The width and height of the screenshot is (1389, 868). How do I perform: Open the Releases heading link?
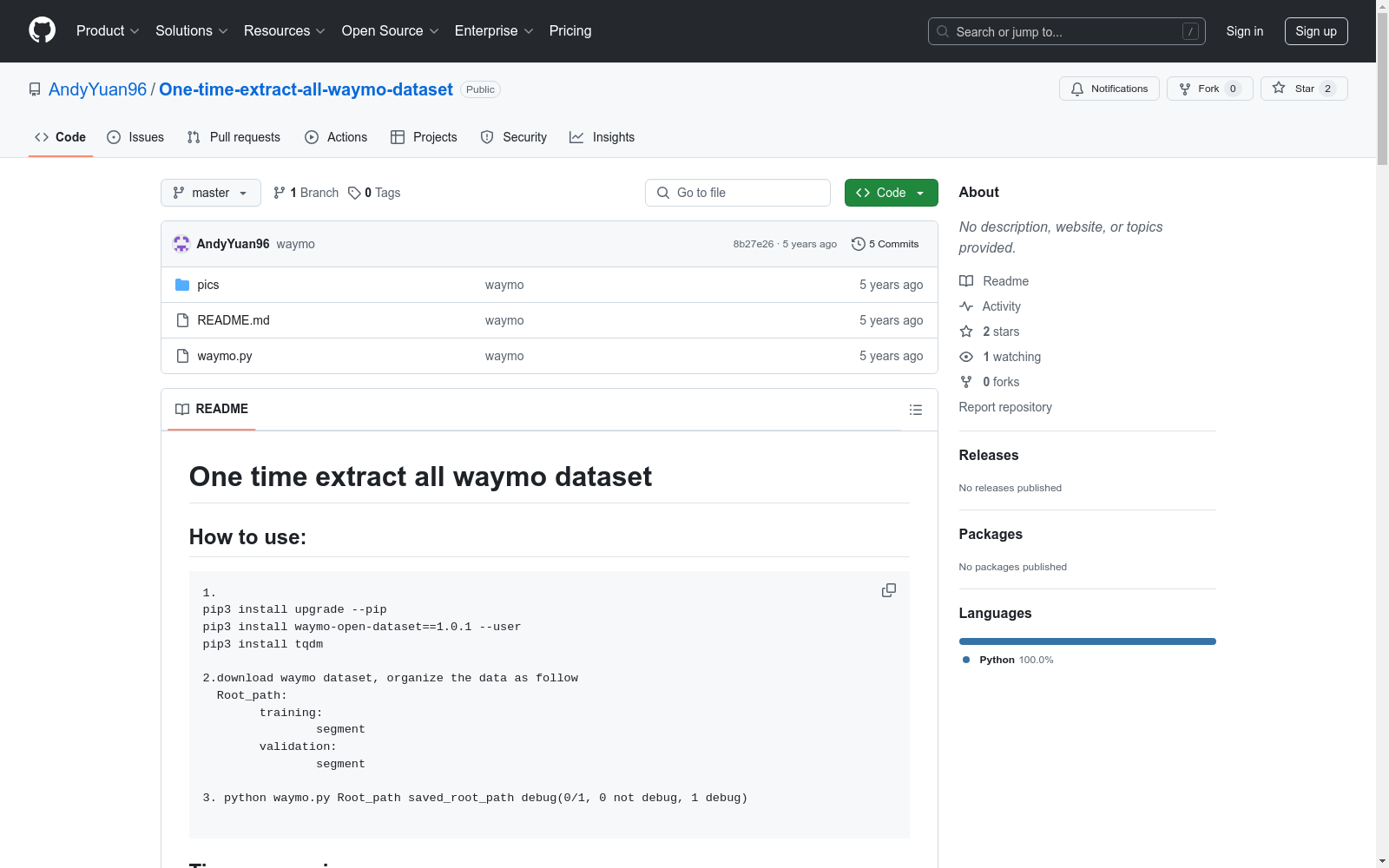[989, 455]
